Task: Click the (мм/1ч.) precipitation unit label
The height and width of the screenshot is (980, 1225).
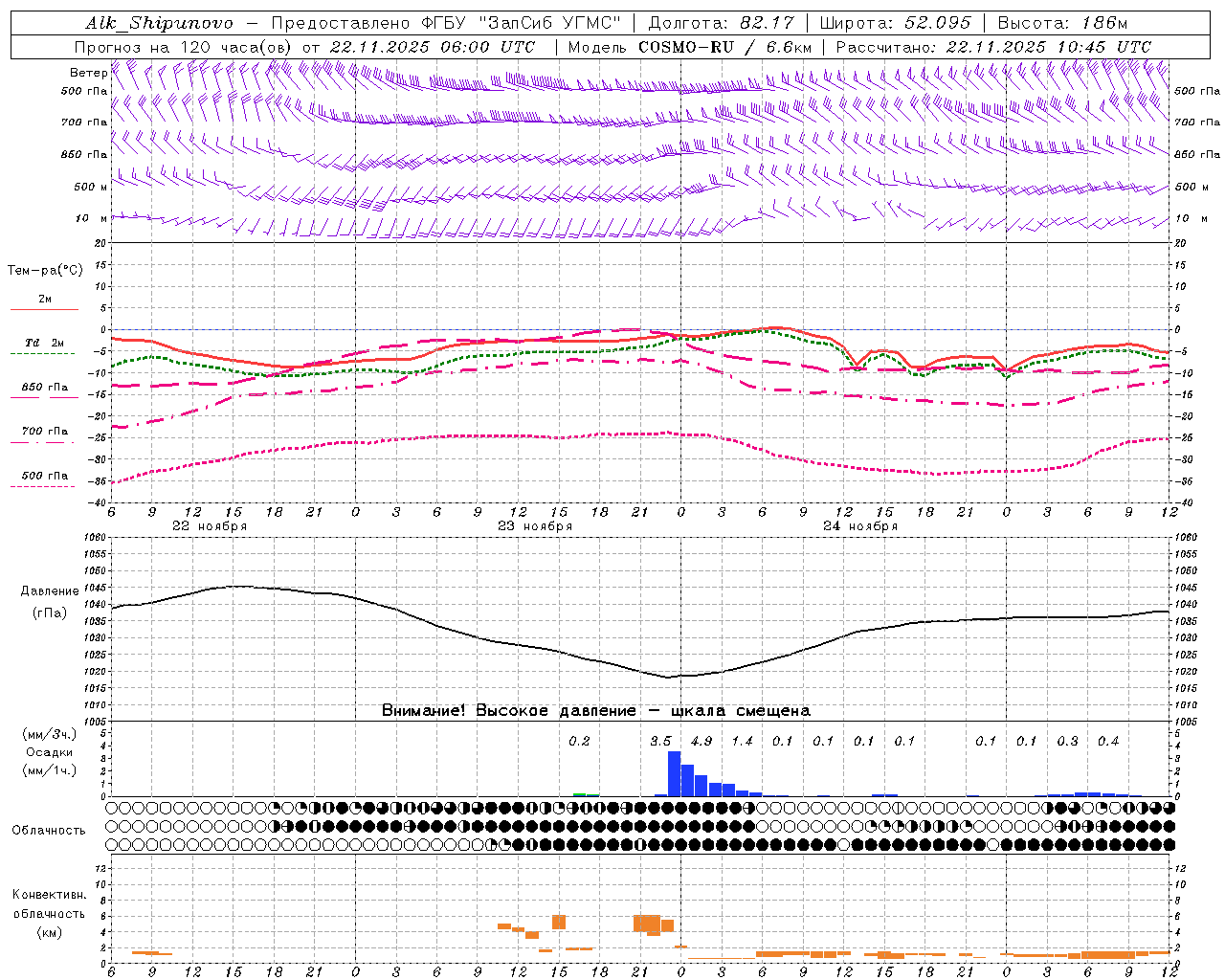Action: tap(50, 770)
